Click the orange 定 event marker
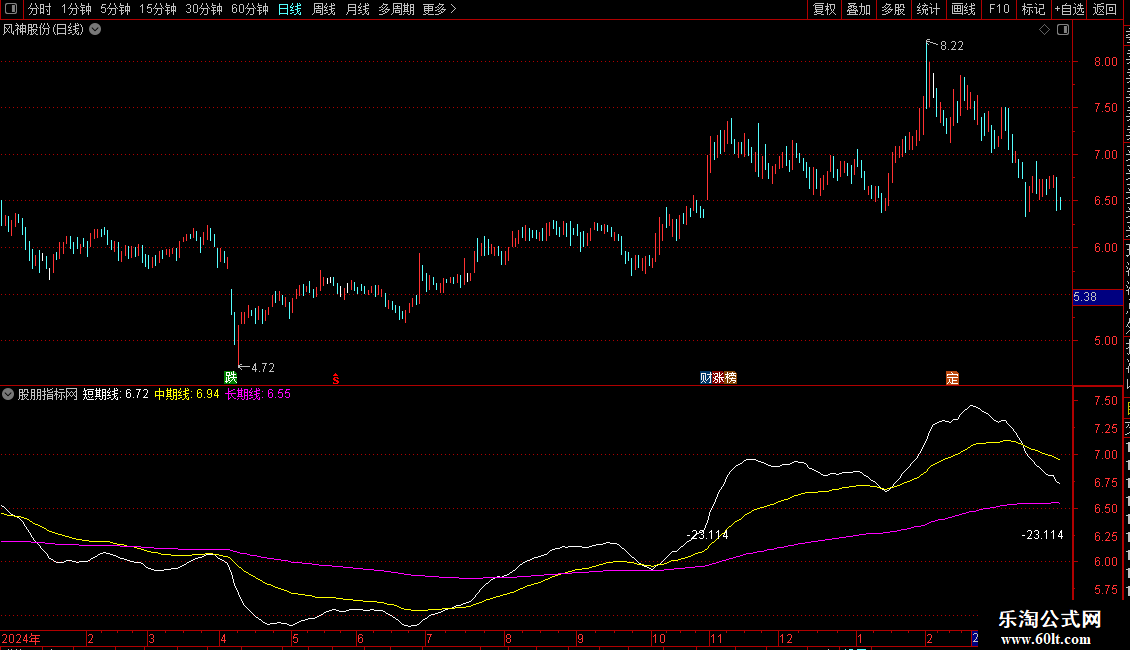 click(952, 378)
